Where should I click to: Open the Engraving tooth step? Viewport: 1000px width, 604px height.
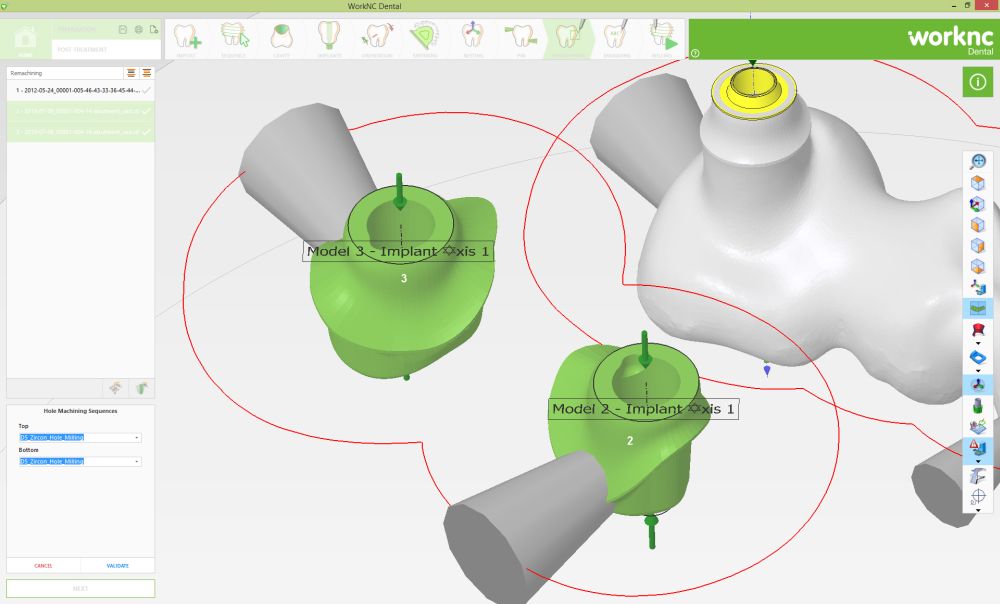point(616,37)
